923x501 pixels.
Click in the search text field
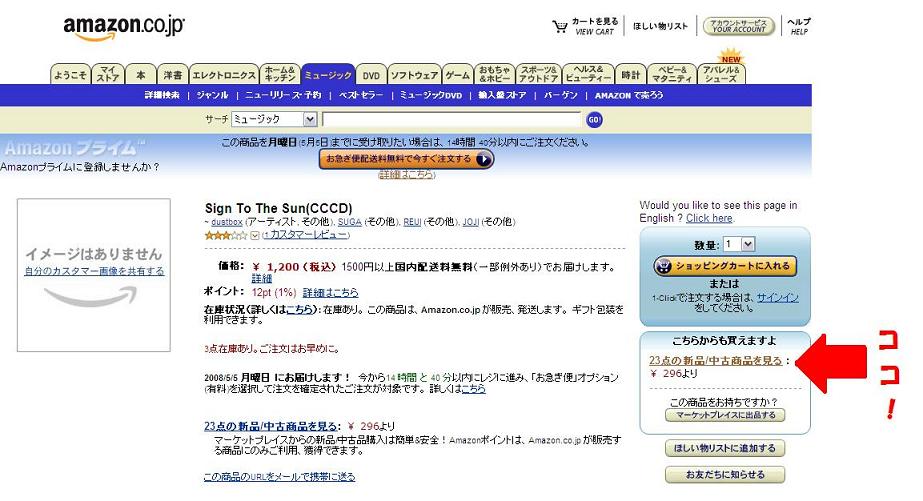452,120
